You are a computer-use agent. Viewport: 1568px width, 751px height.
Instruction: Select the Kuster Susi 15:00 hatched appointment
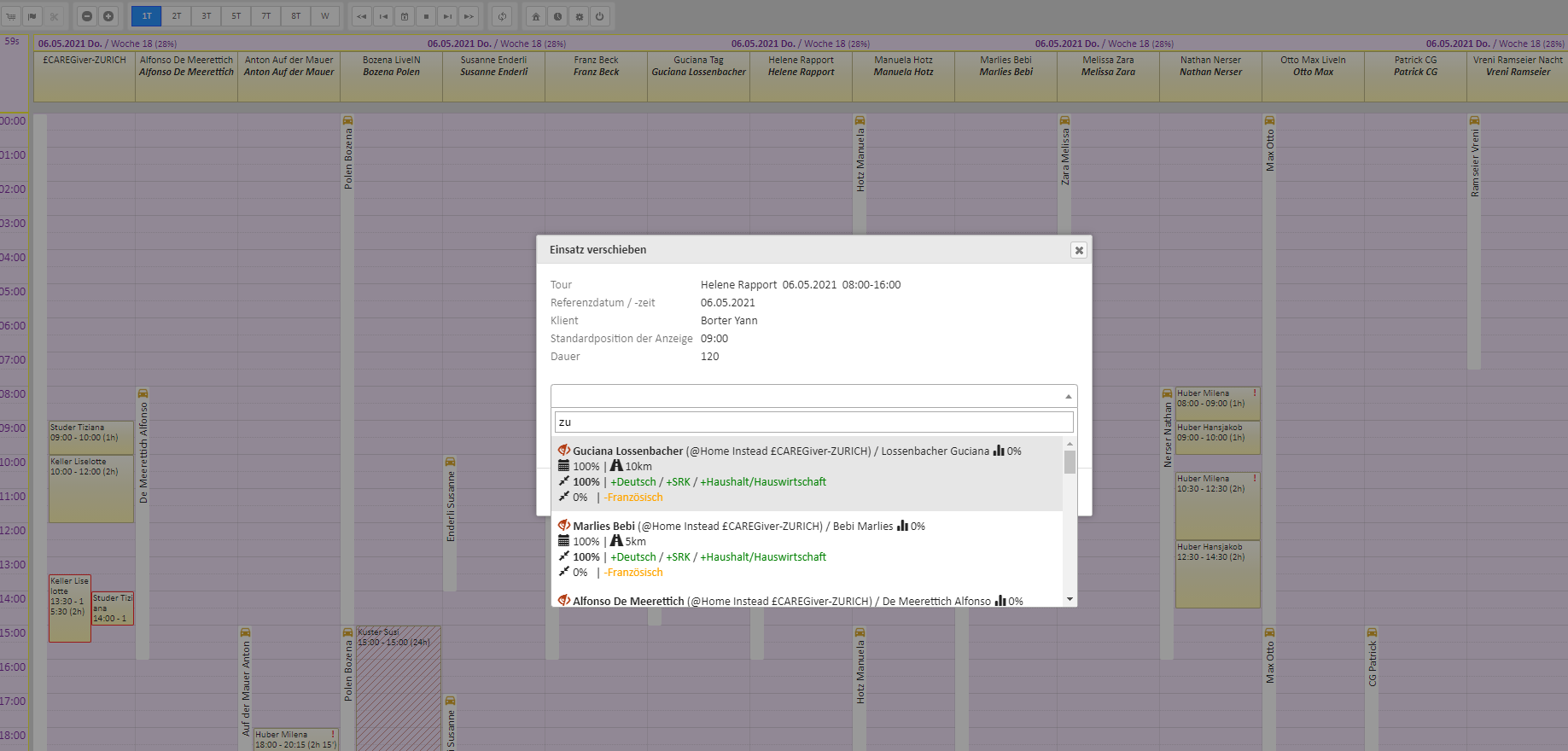pos(399,688)
